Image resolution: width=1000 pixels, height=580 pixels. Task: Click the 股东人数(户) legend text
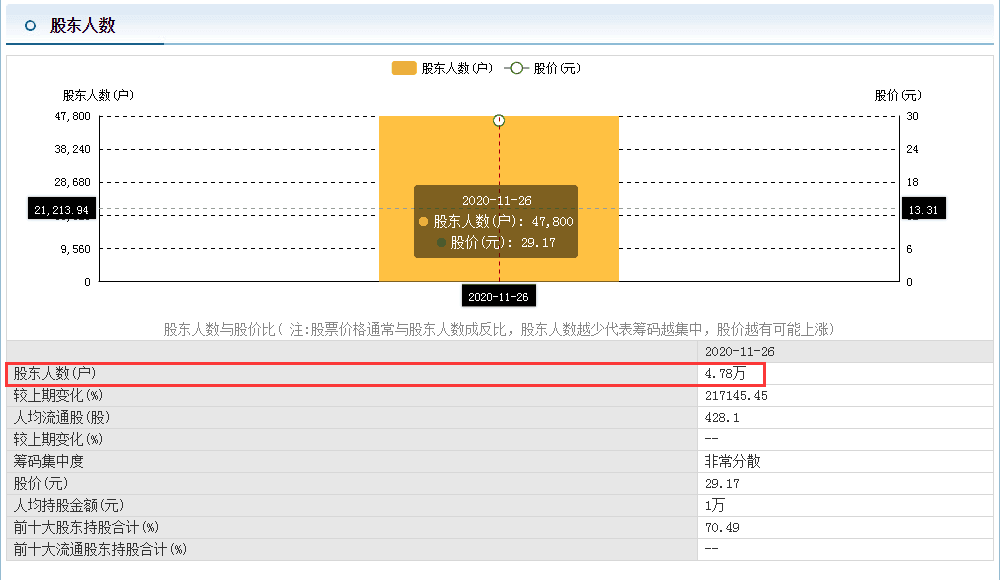[457, 68]
